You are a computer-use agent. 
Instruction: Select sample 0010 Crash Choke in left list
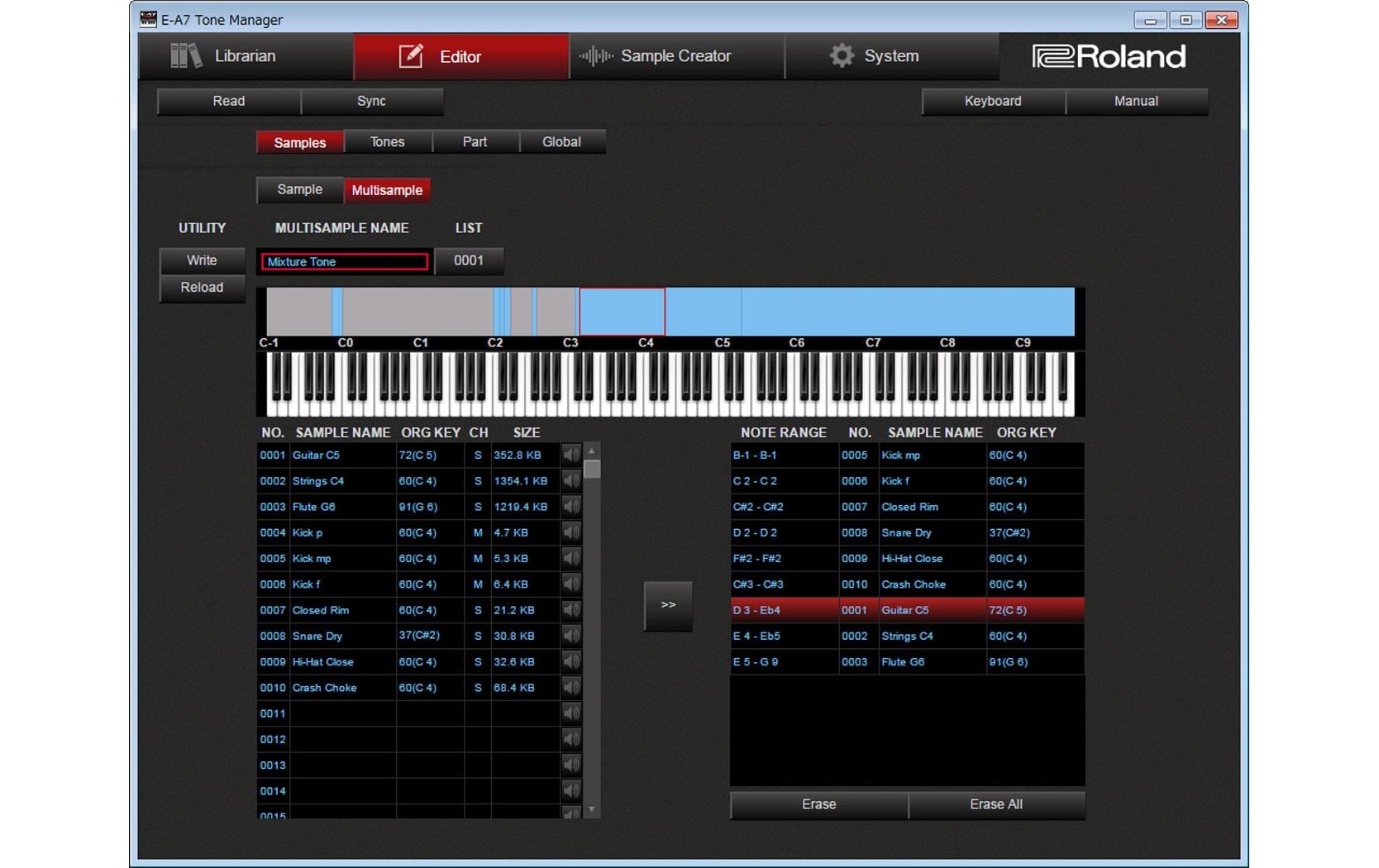408,687
